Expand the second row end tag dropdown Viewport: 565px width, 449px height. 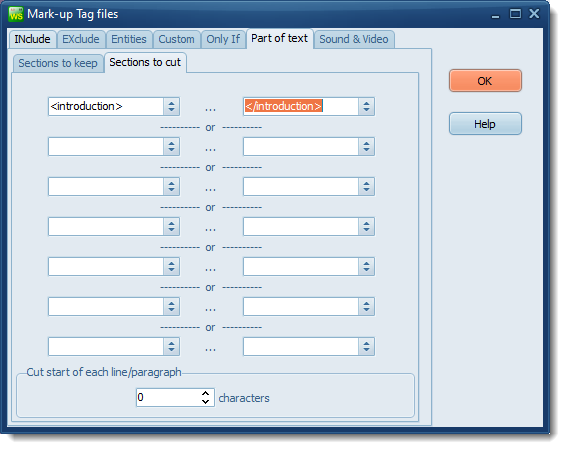366,147
